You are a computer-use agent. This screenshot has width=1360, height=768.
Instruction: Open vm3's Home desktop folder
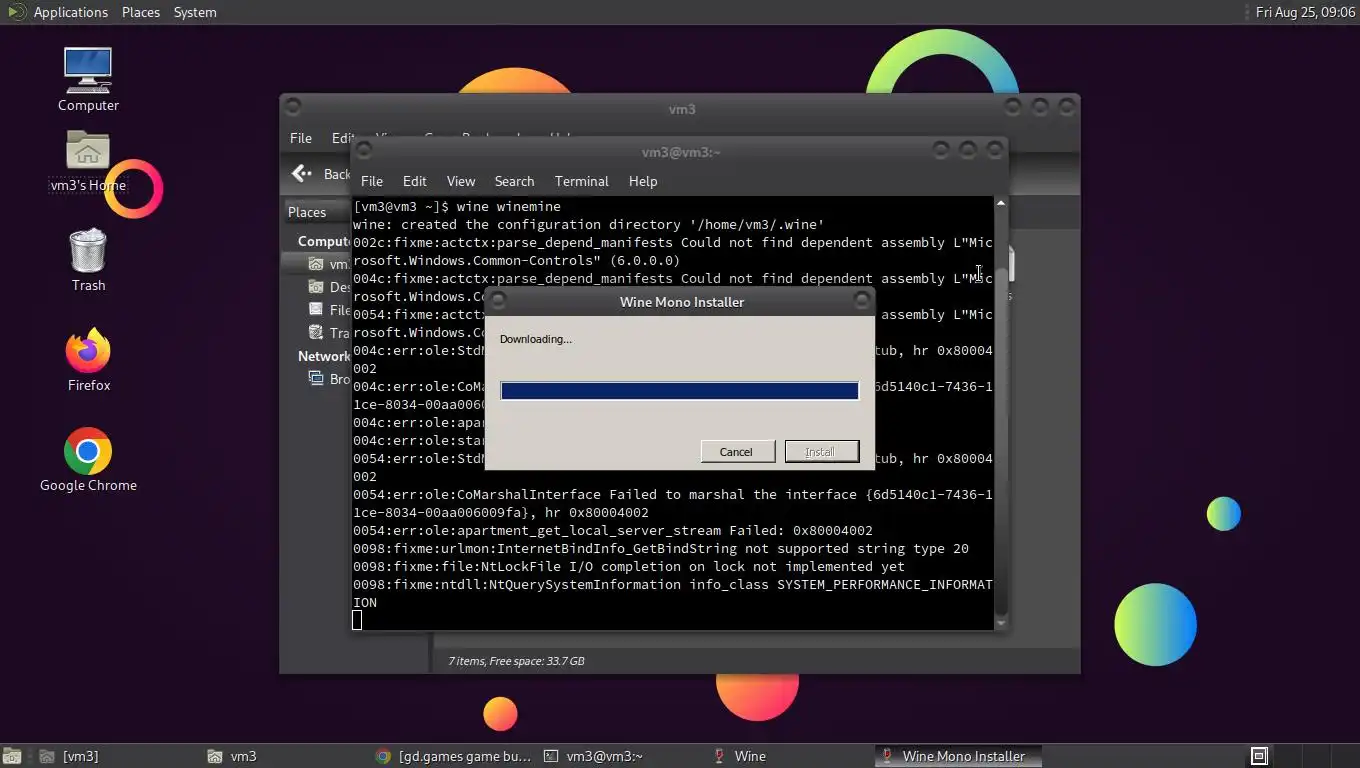pyautogui.click(x=88, y=162)
